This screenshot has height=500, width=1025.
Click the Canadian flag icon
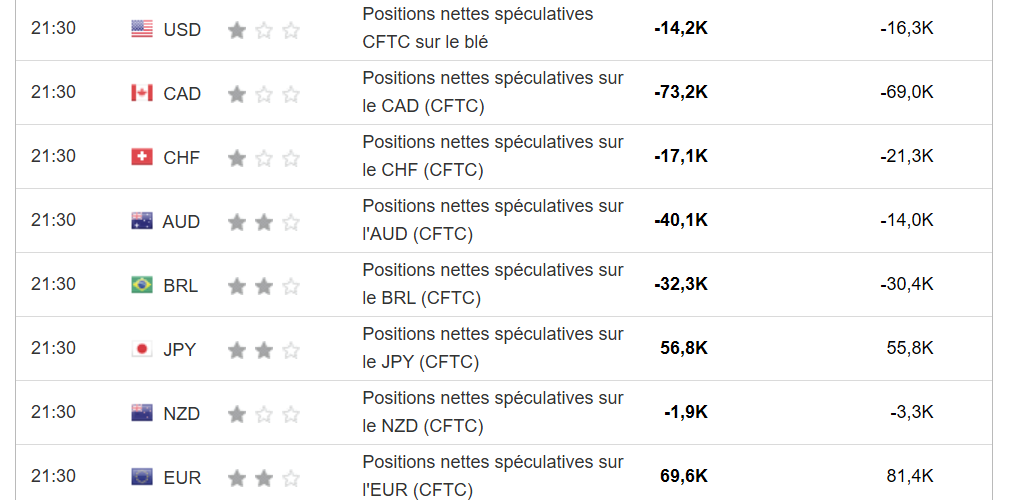(142, 93)
